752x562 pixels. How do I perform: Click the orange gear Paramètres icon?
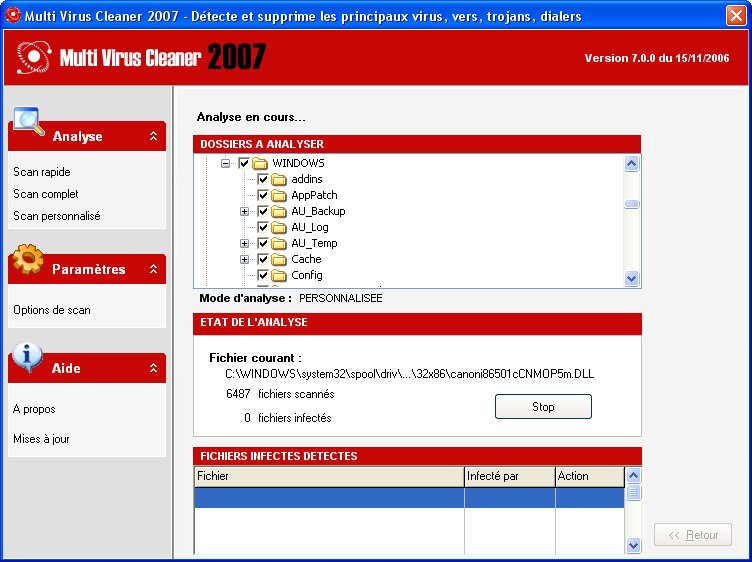point(28,258)
